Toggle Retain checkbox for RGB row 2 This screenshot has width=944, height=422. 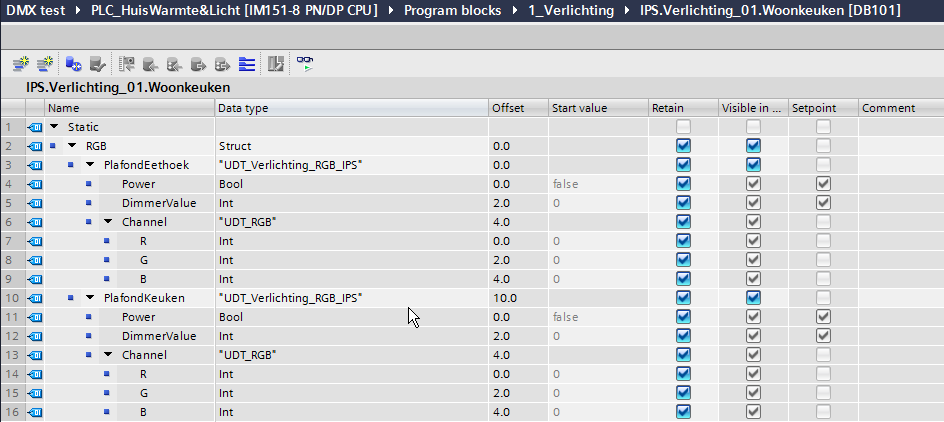683,146
